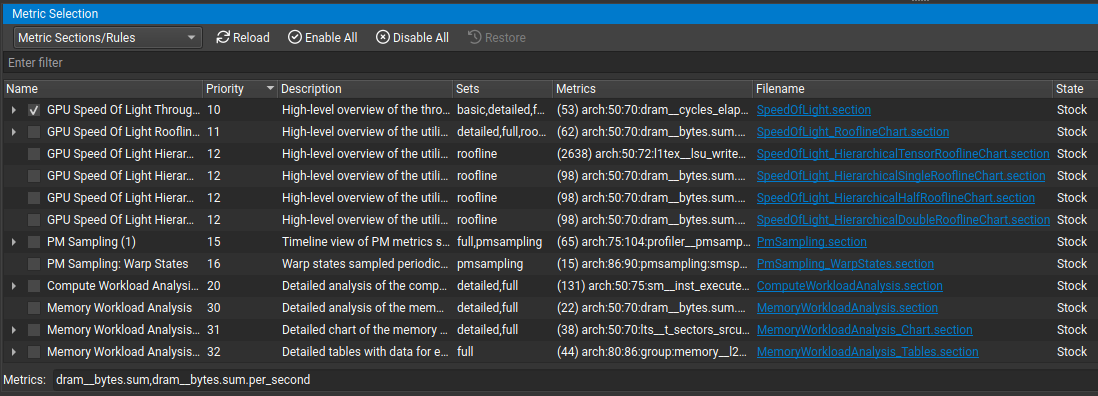Open SpeedOfLight_HierarchicalTensorRooflineChart.section link
The height and width of the screenshot is (396, 1098).
[x=903, y=154]
